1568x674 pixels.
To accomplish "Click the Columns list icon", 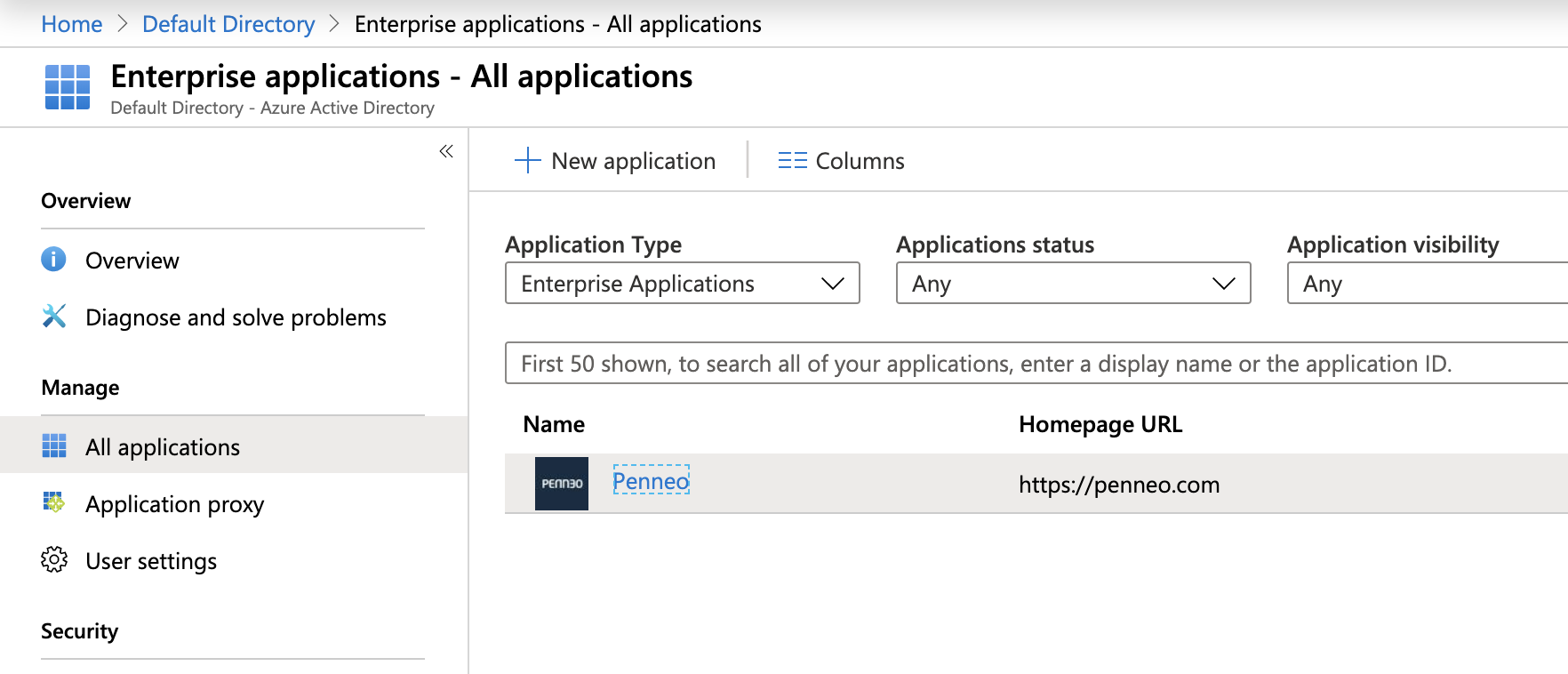I will [792, 160].
